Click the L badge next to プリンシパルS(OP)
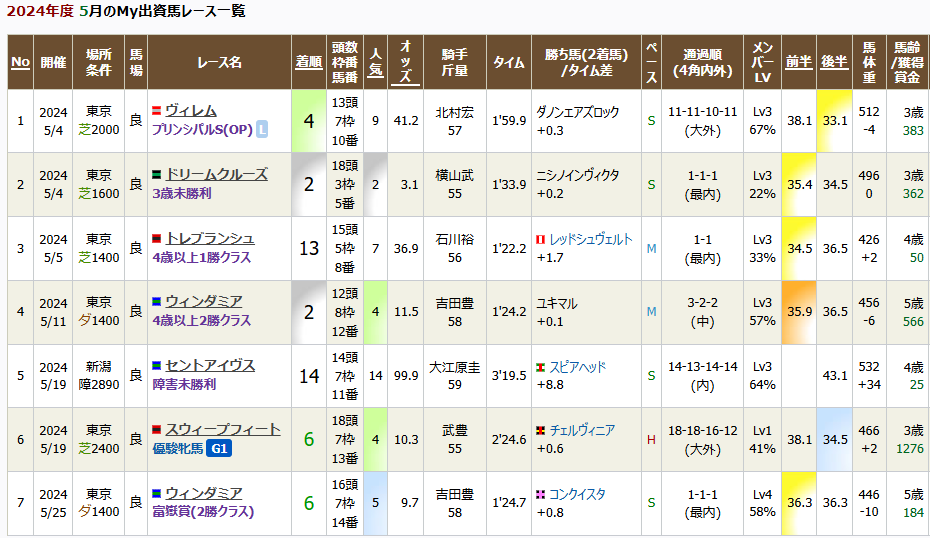930x538 pixels. coord(262,129)
